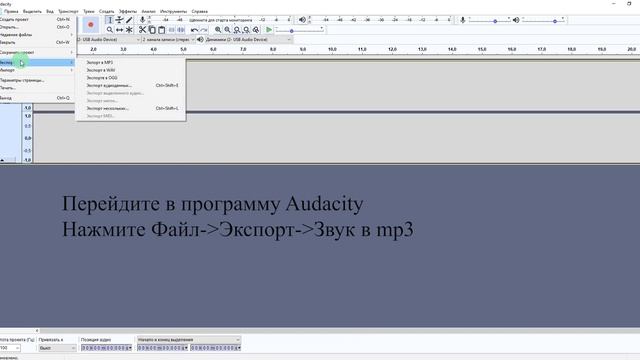Expand the Import submenu
The image size is (640, 360).
37,70
